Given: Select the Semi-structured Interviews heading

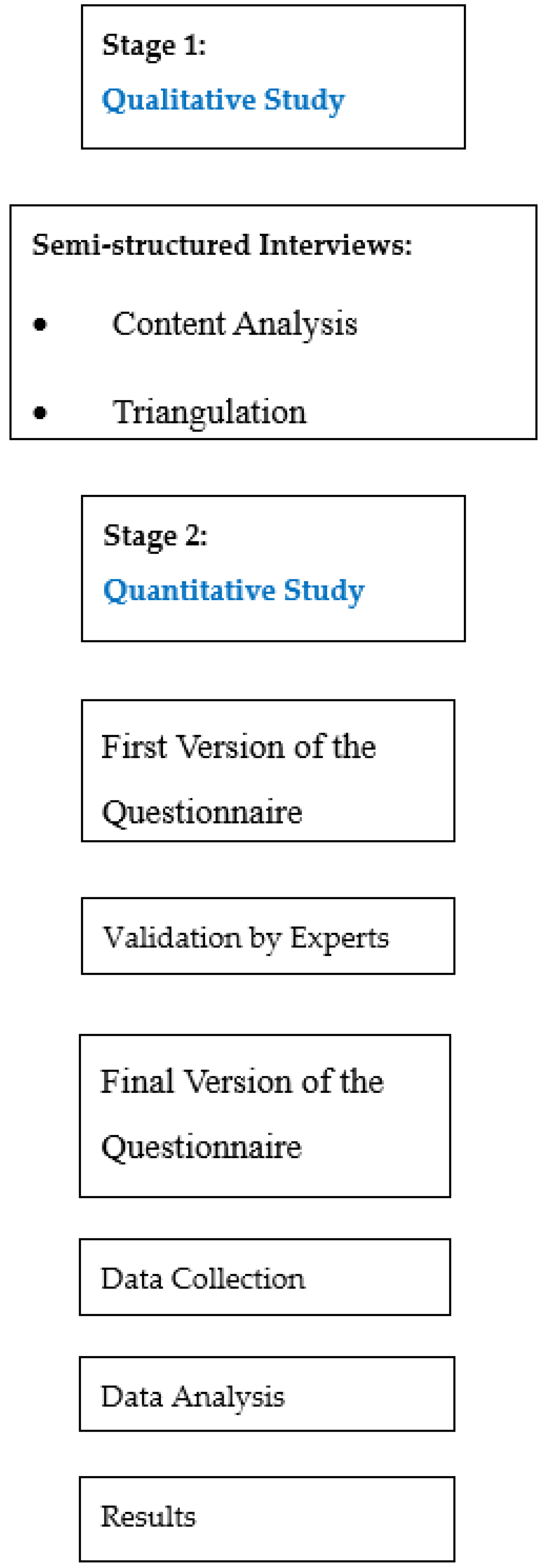Looking at the screenshot, I should tap(221, 245).
